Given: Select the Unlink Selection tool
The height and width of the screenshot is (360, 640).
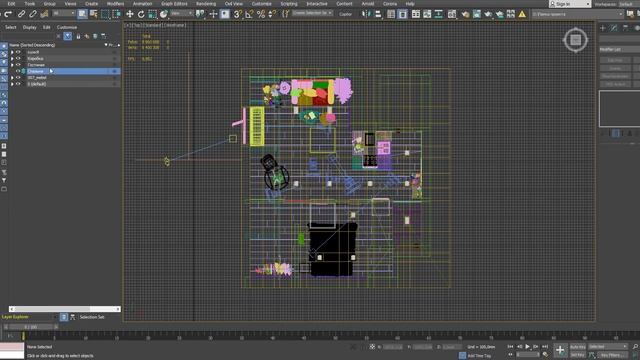Looking at the screenshot, I should (x=33, y=14).
